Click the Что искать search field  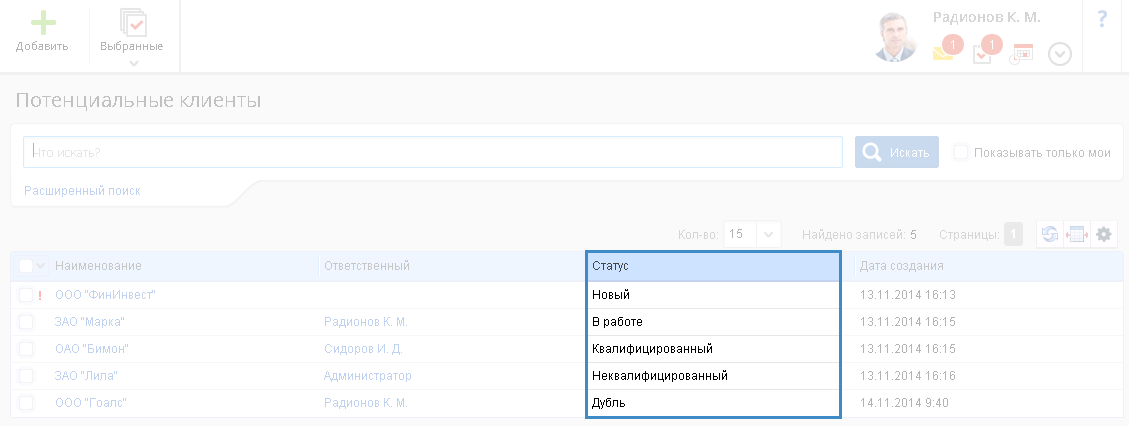[432, 152]
